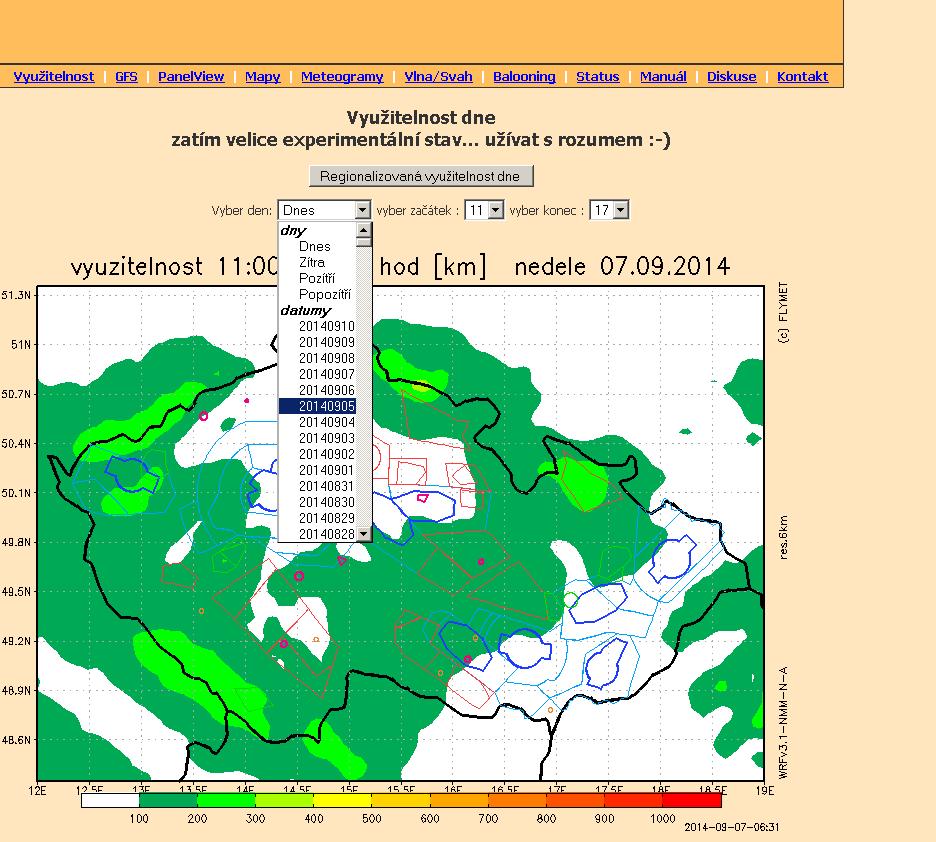
Task: Open the Meteogramy menu link
Action: (x=342, y=77)
